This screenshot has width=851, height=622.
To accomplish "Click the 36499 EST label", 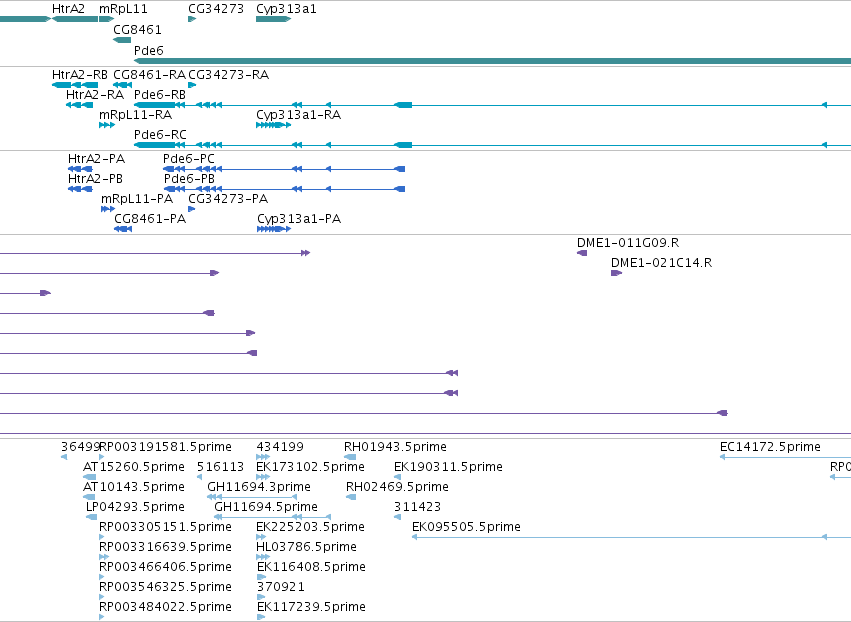I will pos(80,447).
